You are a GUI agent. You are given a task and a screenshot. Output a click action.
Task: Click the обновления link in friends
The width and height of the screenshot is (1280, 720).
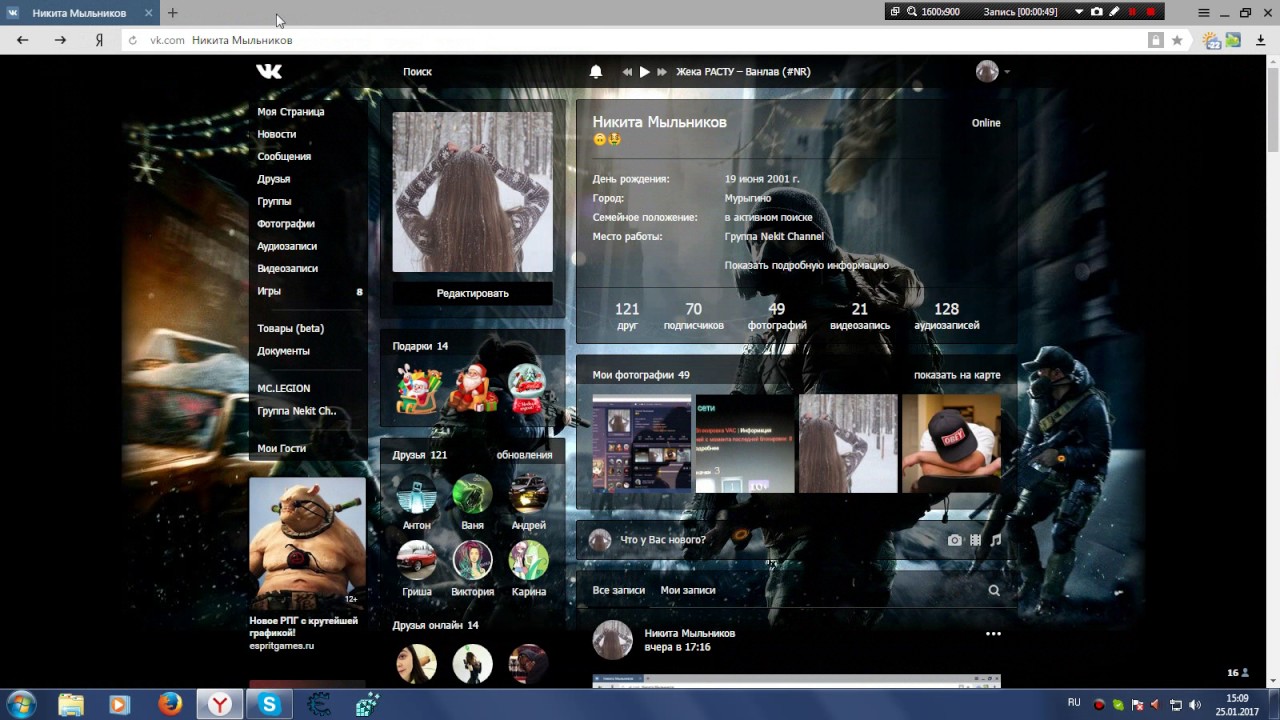[x=524, y=455]
